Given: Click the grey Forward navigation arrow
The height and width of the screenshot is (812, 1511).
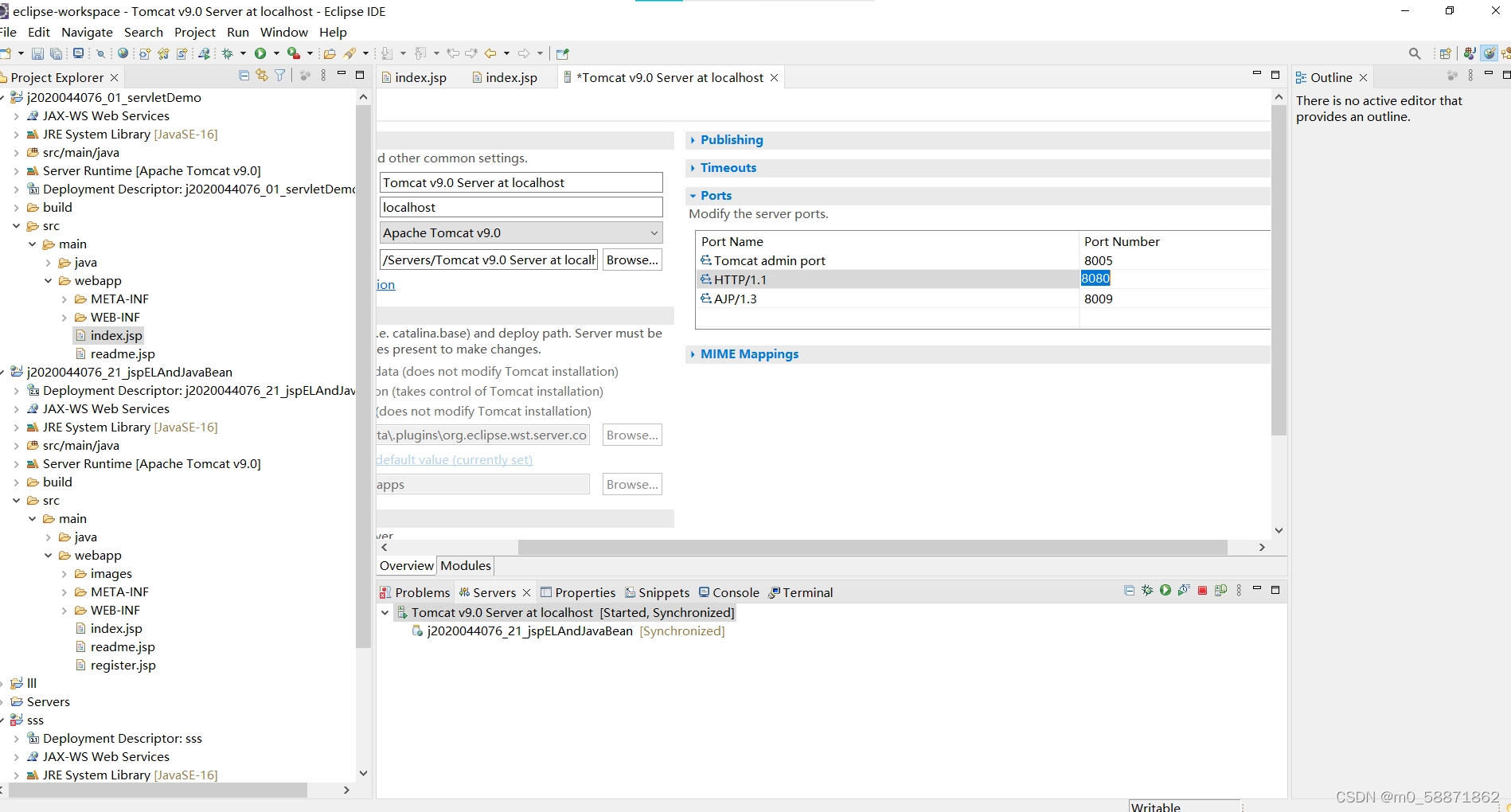Looking at the screenshot, I should click(x=524, y=53).
